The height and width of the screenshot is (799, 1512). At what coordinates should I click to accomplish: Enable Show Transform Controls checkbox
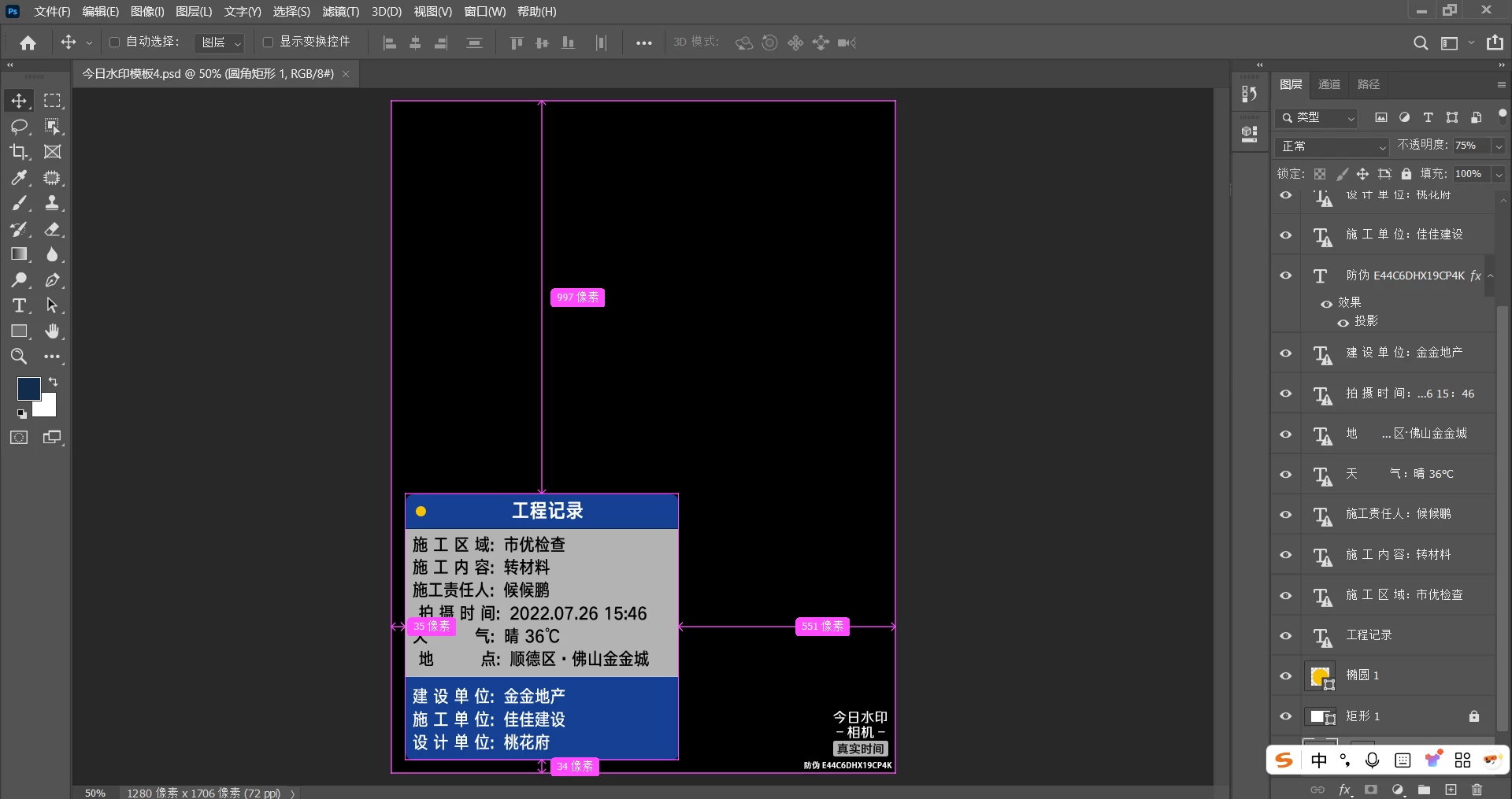pos(268,43)
